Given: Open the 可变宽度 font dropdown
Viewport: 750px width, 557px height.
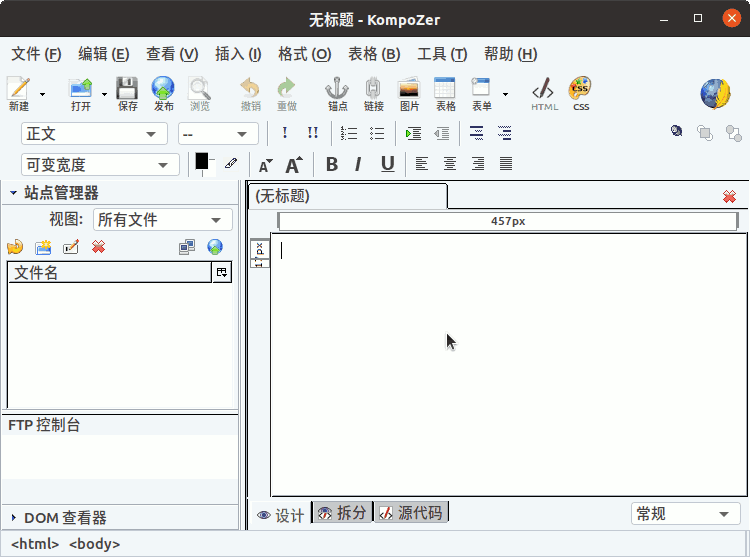Looking at the screenshot, I should click(100, 165).
